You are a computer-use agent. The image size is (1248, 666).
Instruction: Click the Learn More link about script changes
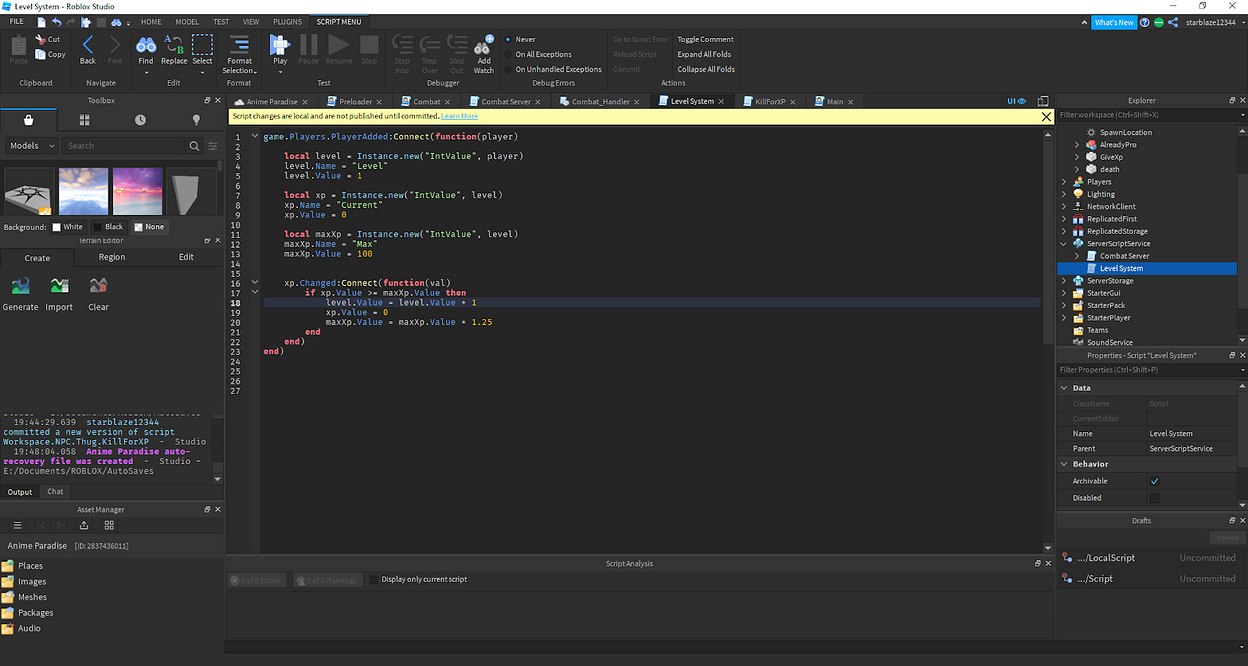point(459,116)
